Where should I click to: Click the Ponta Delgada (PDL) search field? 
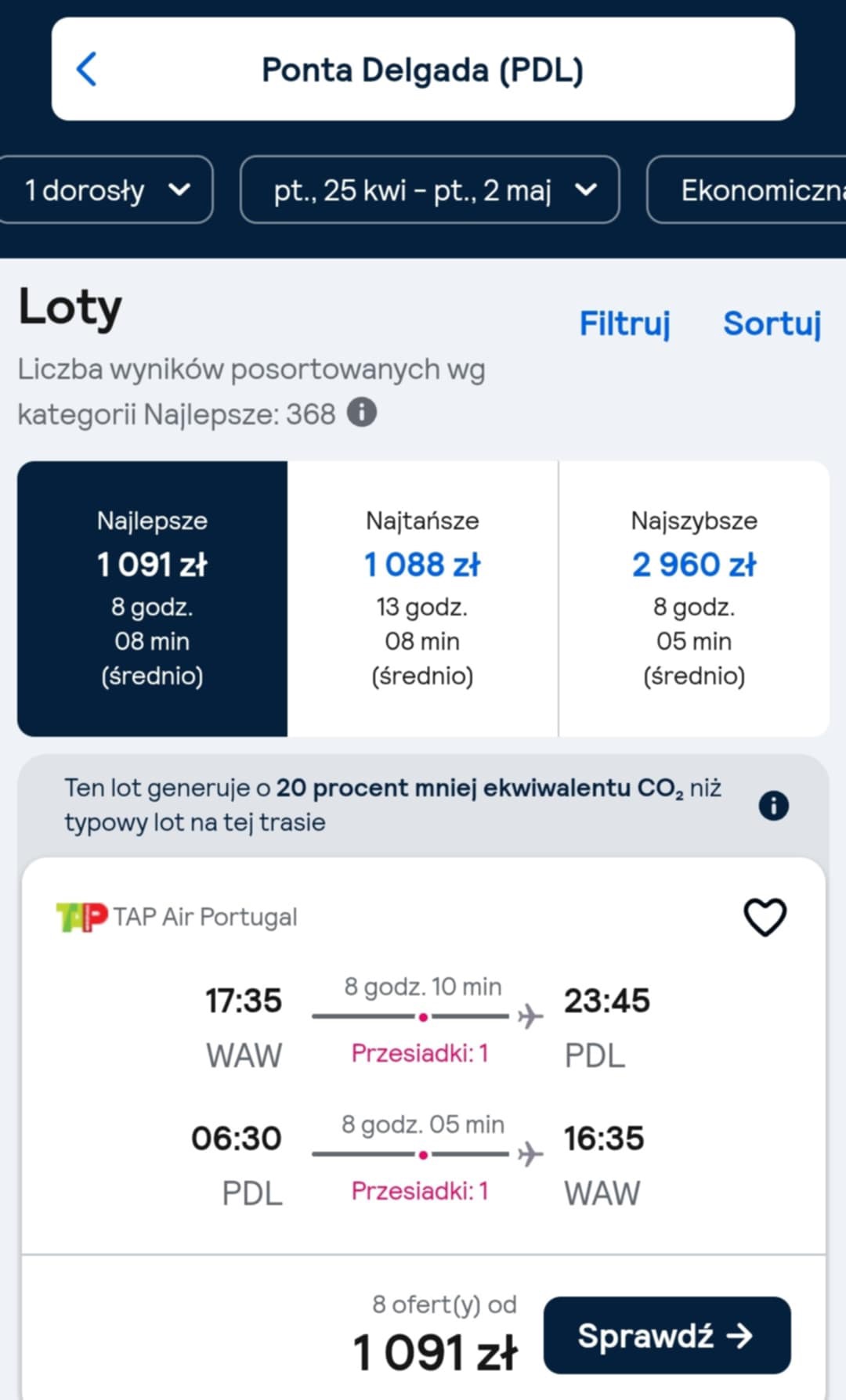(x=423, y=69)
